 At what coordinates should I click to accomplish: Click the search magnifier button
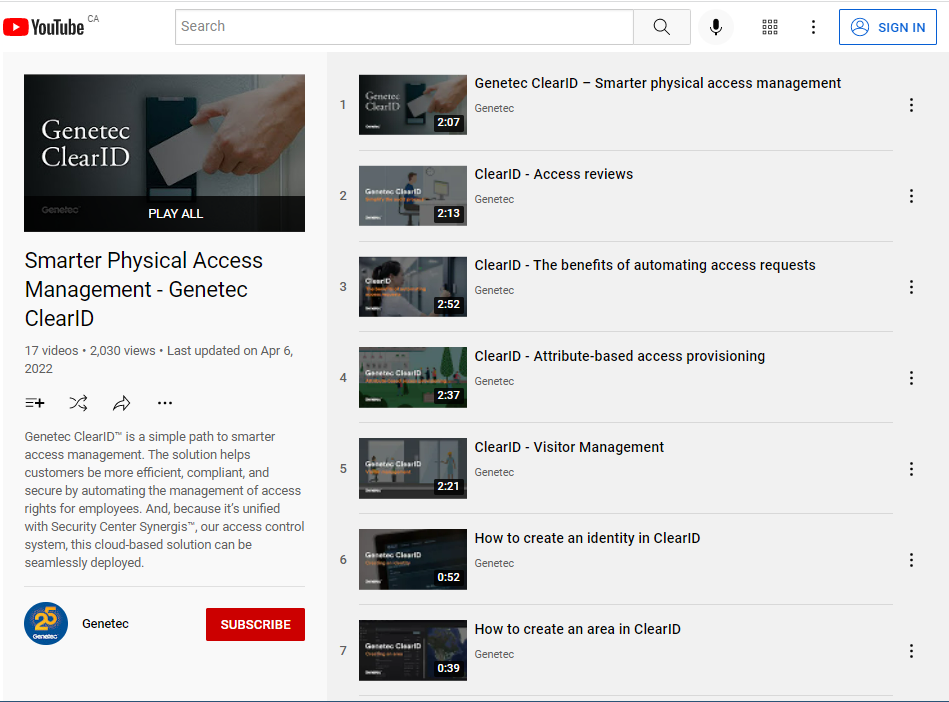662,27
